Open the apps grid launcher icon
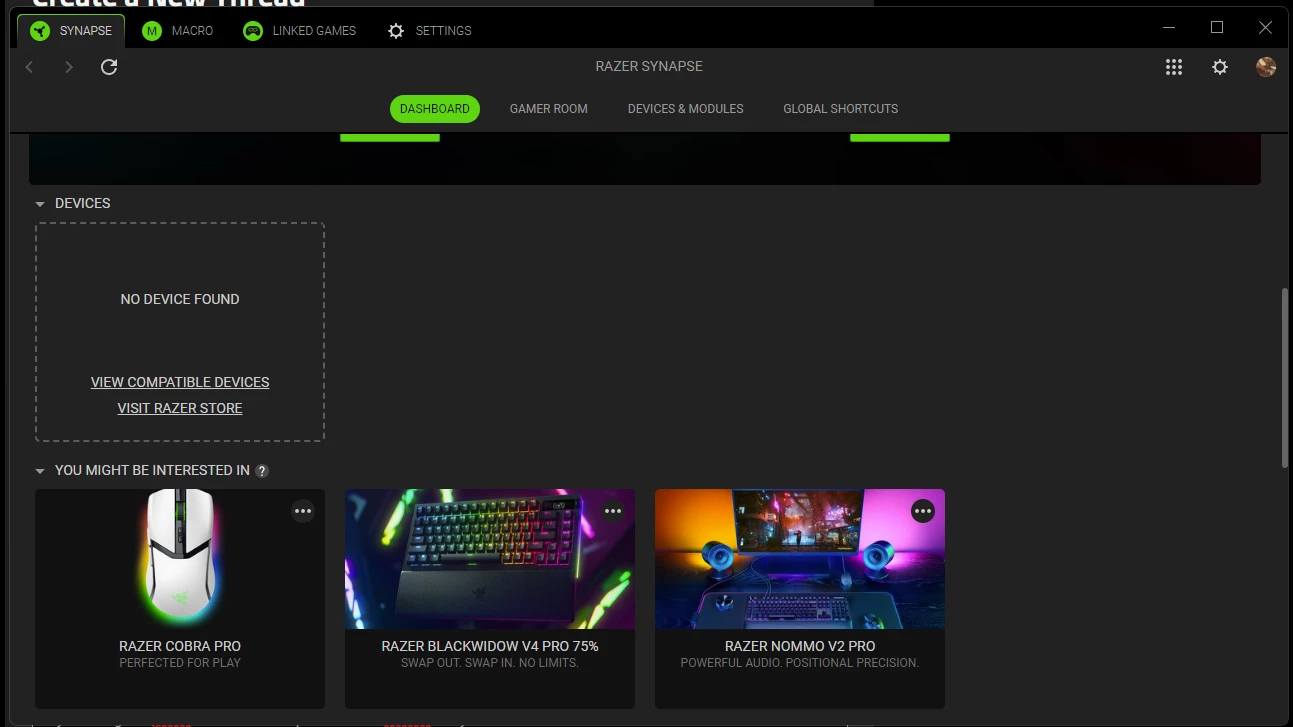This screenshot has width=1293, height=727. pyautogui.click(x=1174, y=67)
